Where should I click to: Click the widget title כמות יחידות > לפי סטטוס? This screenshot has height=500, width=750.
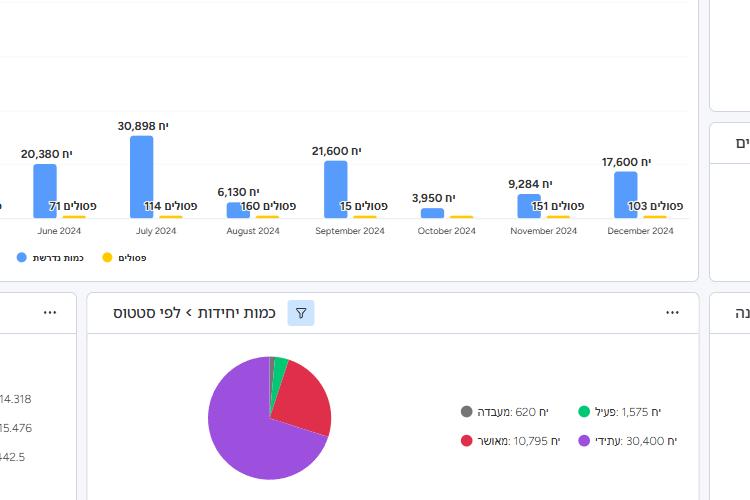click(198, 313)
